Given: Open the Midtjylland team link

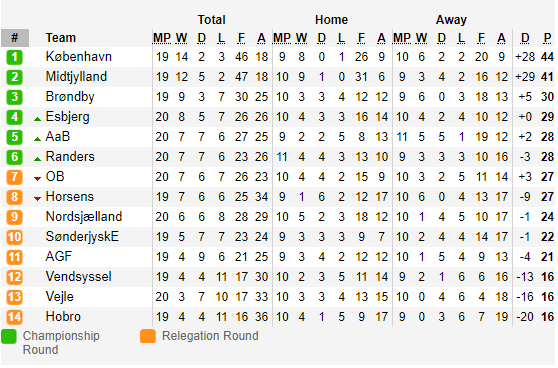Looking at the screenshot, I should (x=76, y=77).
